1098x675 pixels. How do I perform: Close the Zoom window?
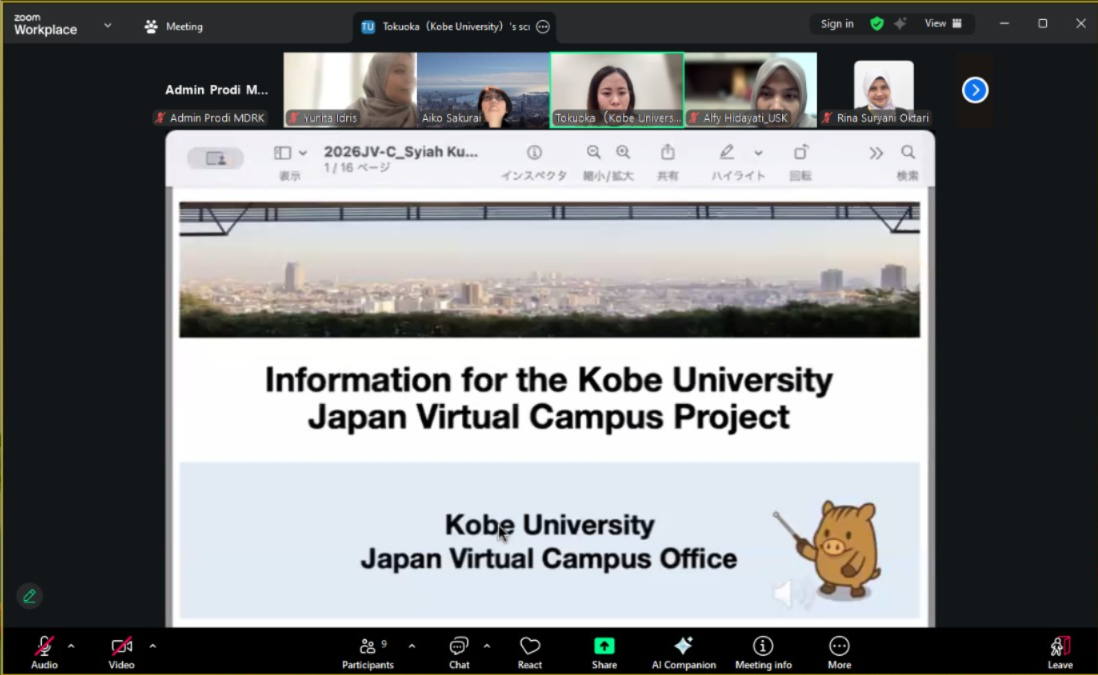1080,24
